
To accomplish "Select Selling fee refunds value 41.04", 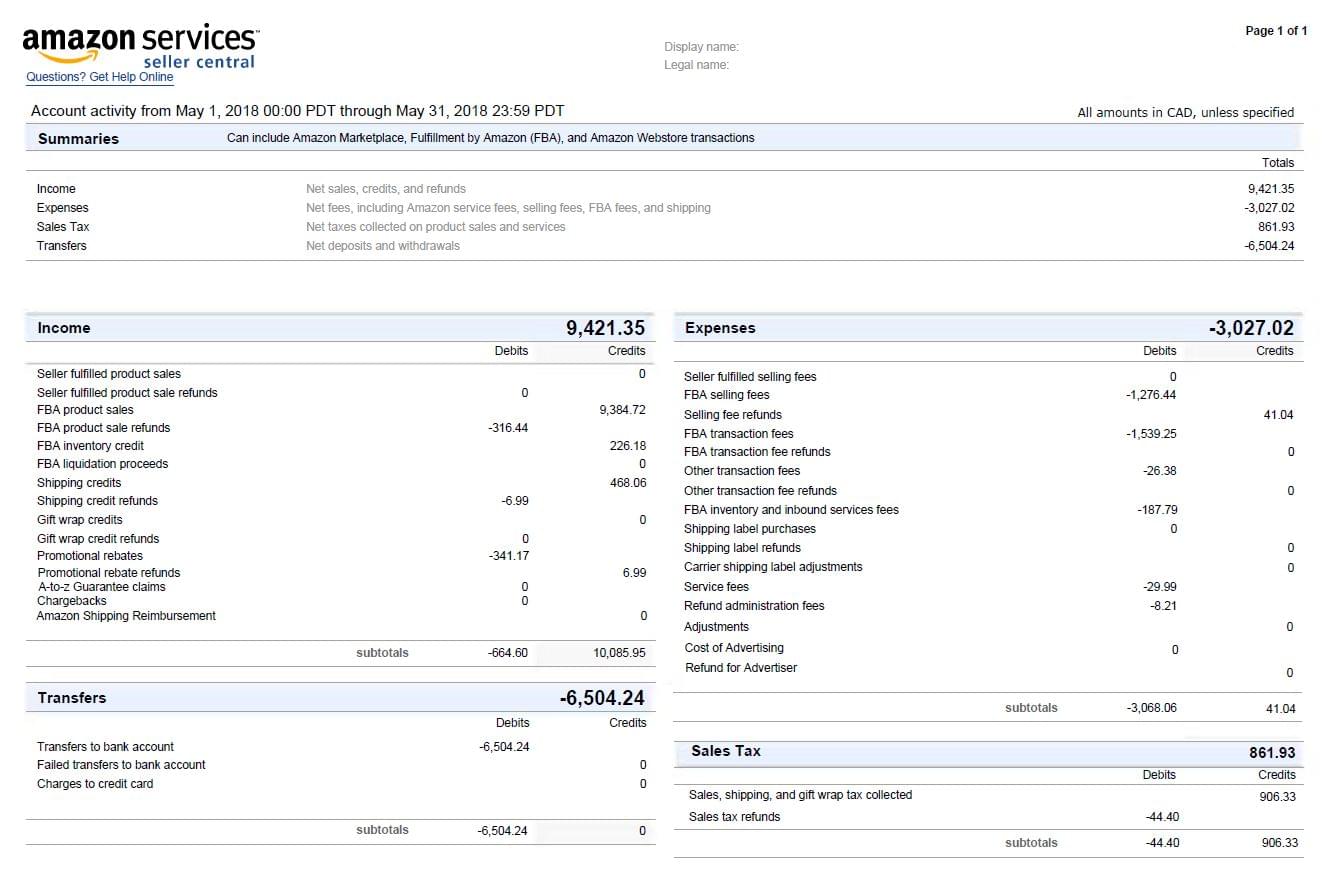I will click(1279, 415).
